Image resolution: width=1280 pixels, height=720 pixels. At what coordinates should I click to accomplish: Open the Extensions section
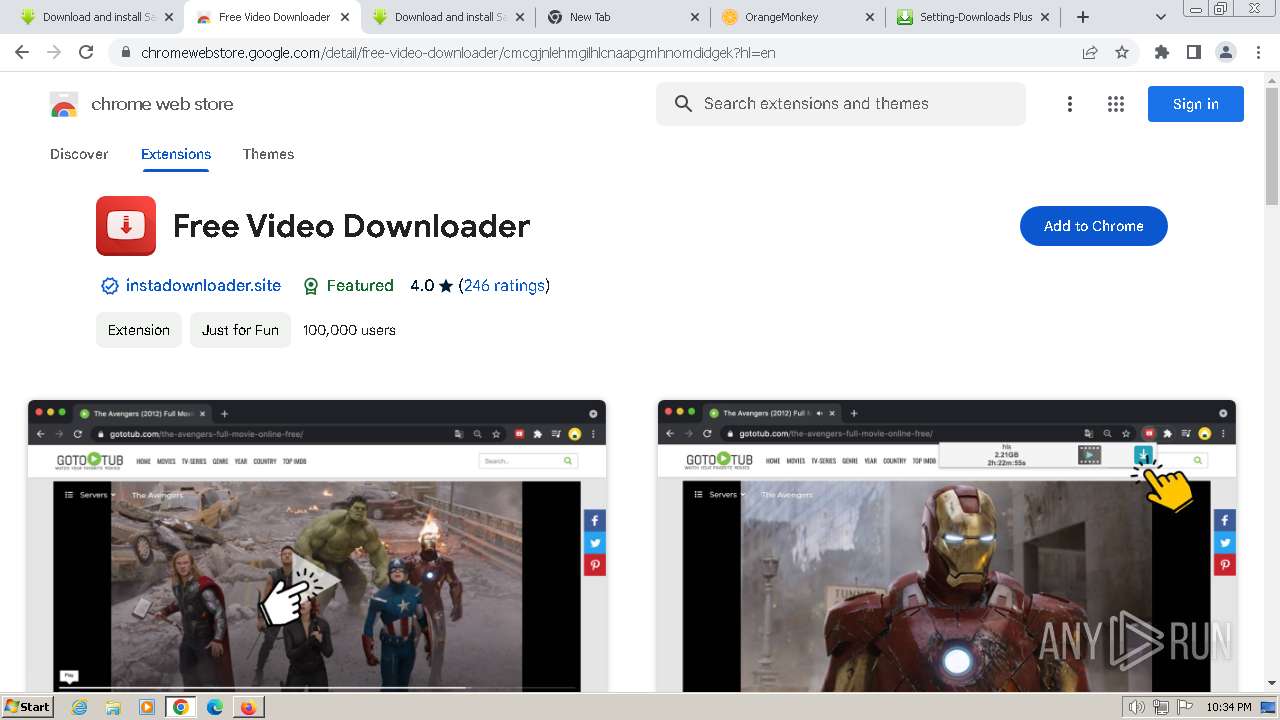pyautogui.click(x=176, y=154)
